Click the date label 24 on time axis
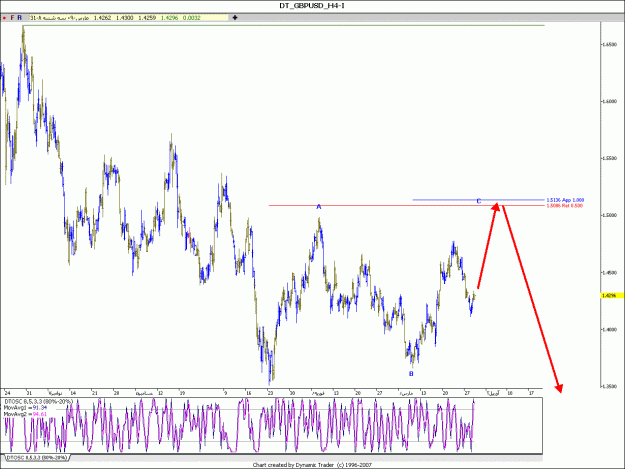The height and width of the screenshot is (469, 625). tap(8, 393)
